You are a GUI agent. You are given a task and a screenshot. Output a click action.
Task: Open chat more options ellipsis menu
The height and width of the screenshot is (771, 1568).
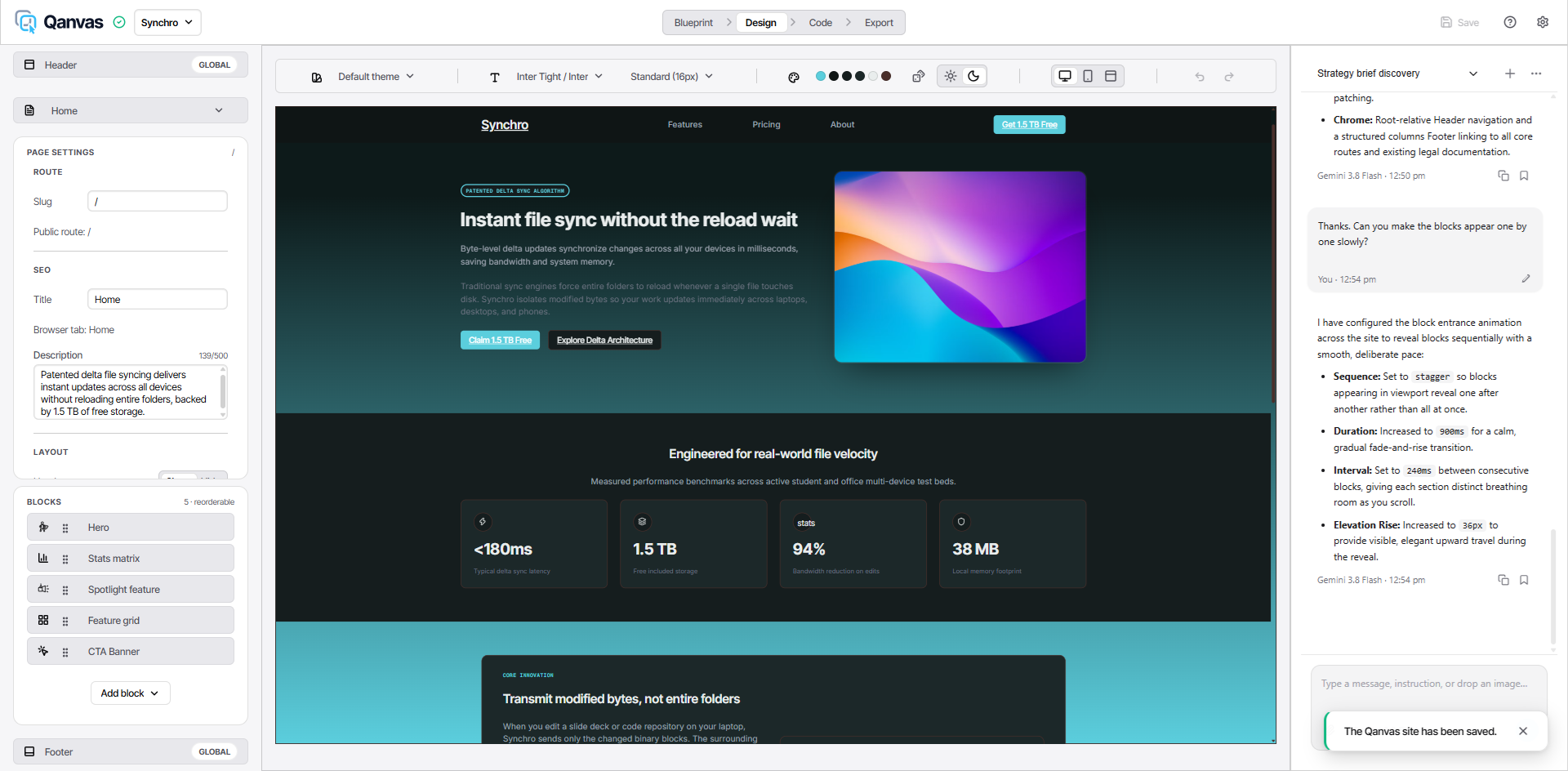pos(1536,74)
